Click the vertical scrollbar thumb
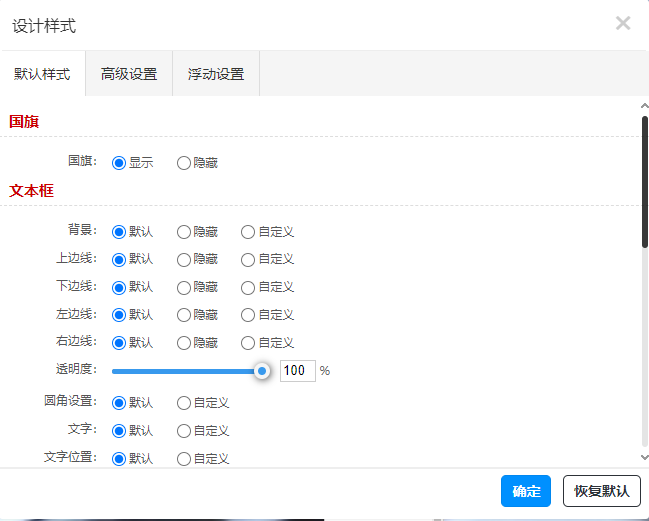649x521 pixels. tap(645, 182)
